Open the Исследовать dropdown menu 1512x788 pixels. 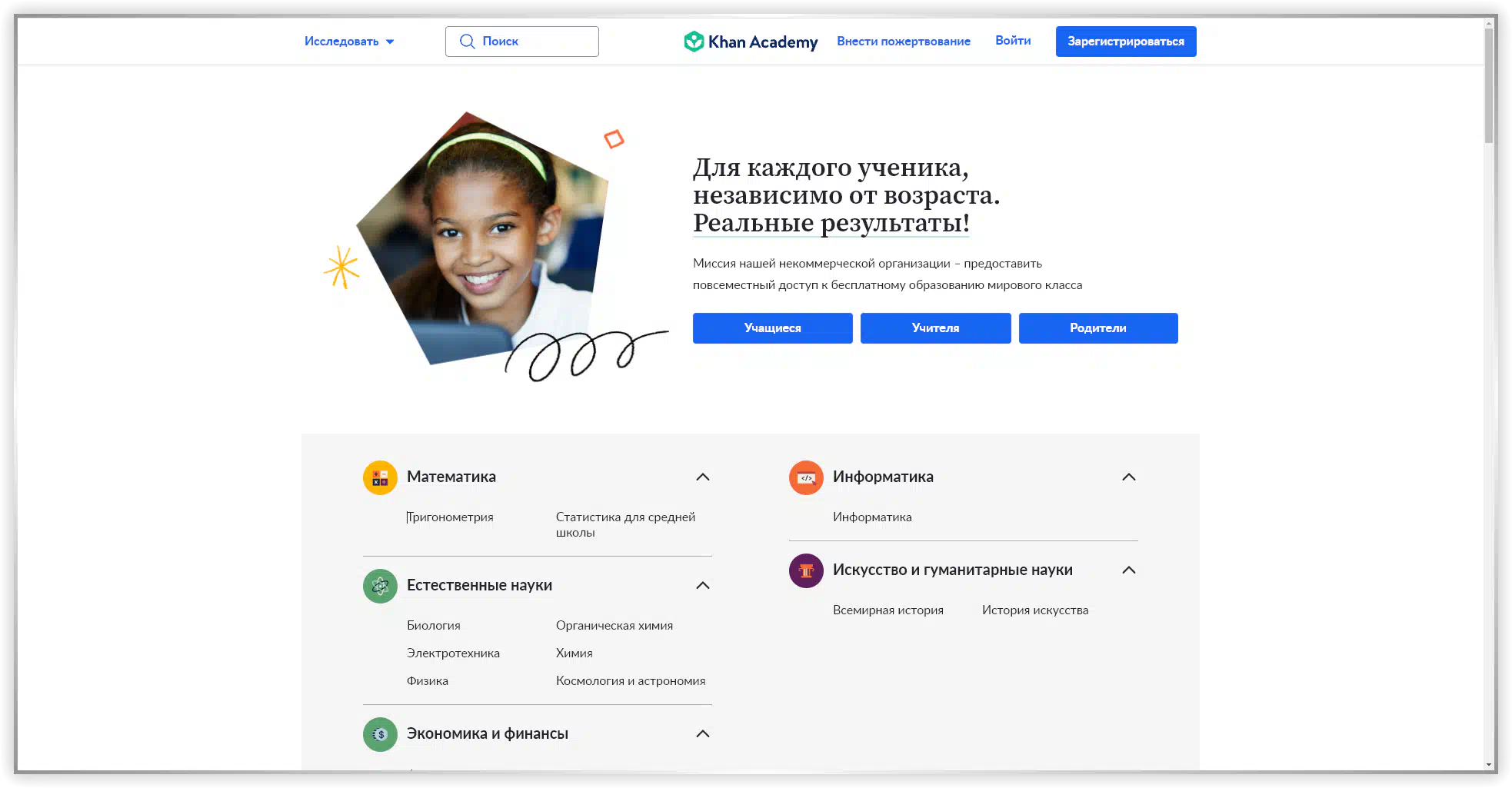pyautogui.click(x=349, y=42)
